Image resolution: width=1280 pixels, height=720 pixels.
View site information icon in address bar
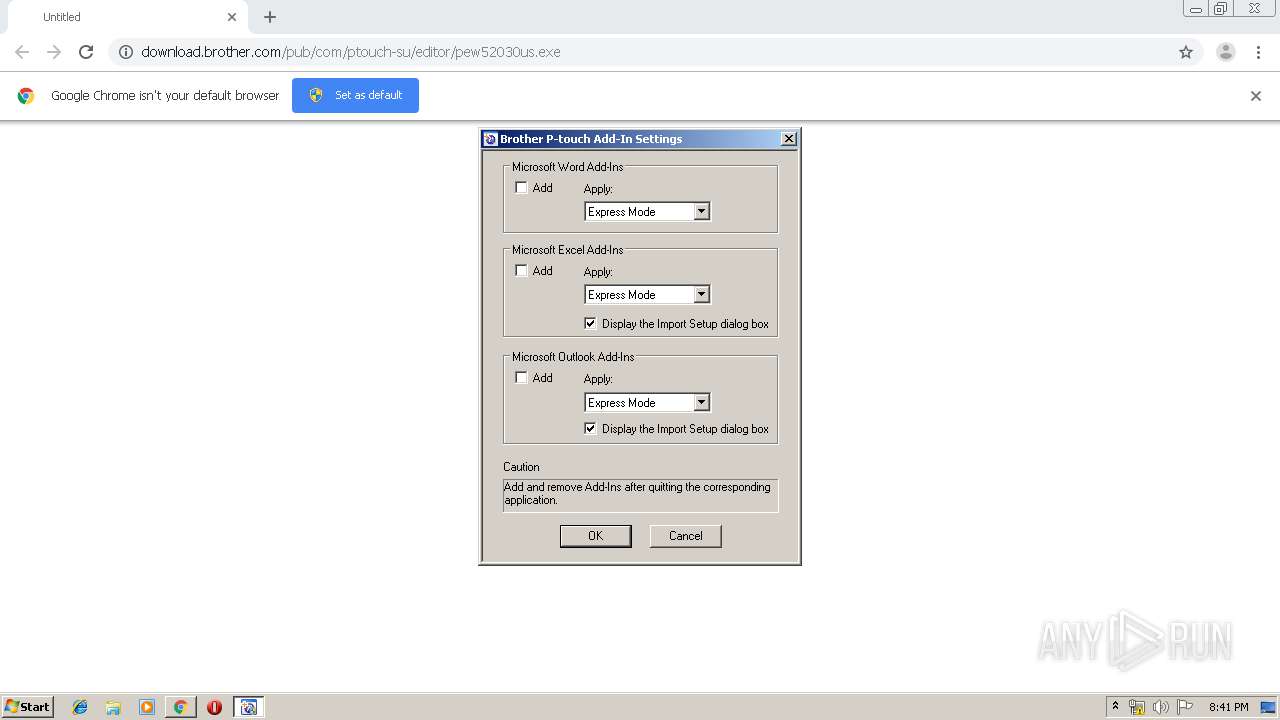(x=126, y=52)
